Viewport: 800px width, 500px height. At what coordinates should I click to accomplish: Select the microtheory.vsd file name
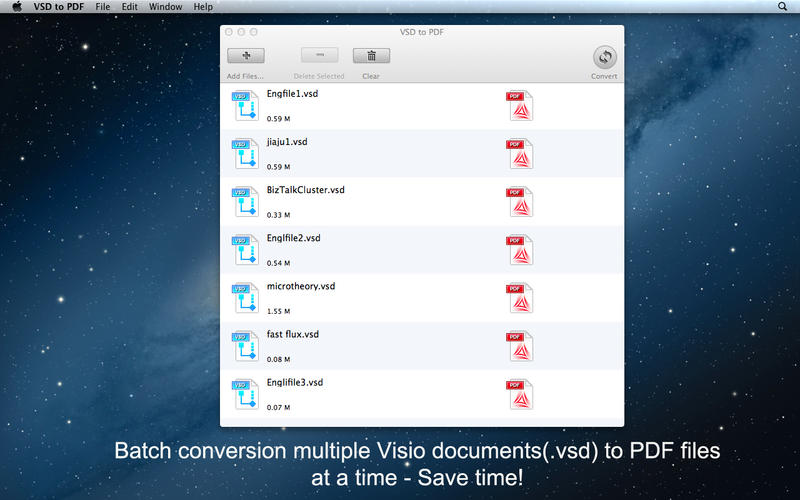point(301,286)
